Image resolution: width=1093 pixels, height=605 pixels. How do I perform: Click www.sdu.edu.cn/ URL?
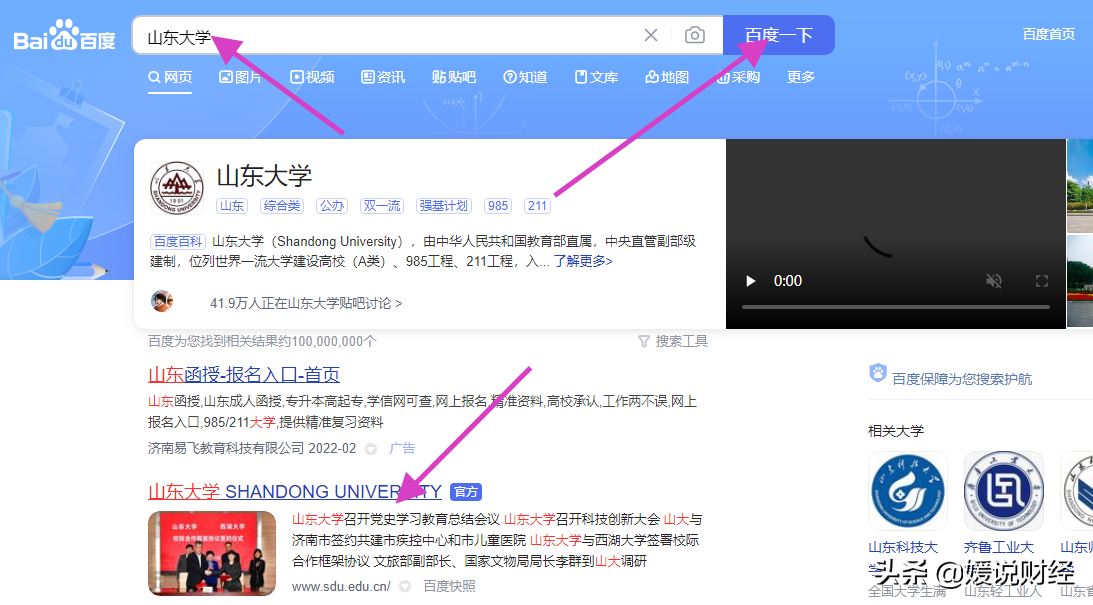(341, 586)
